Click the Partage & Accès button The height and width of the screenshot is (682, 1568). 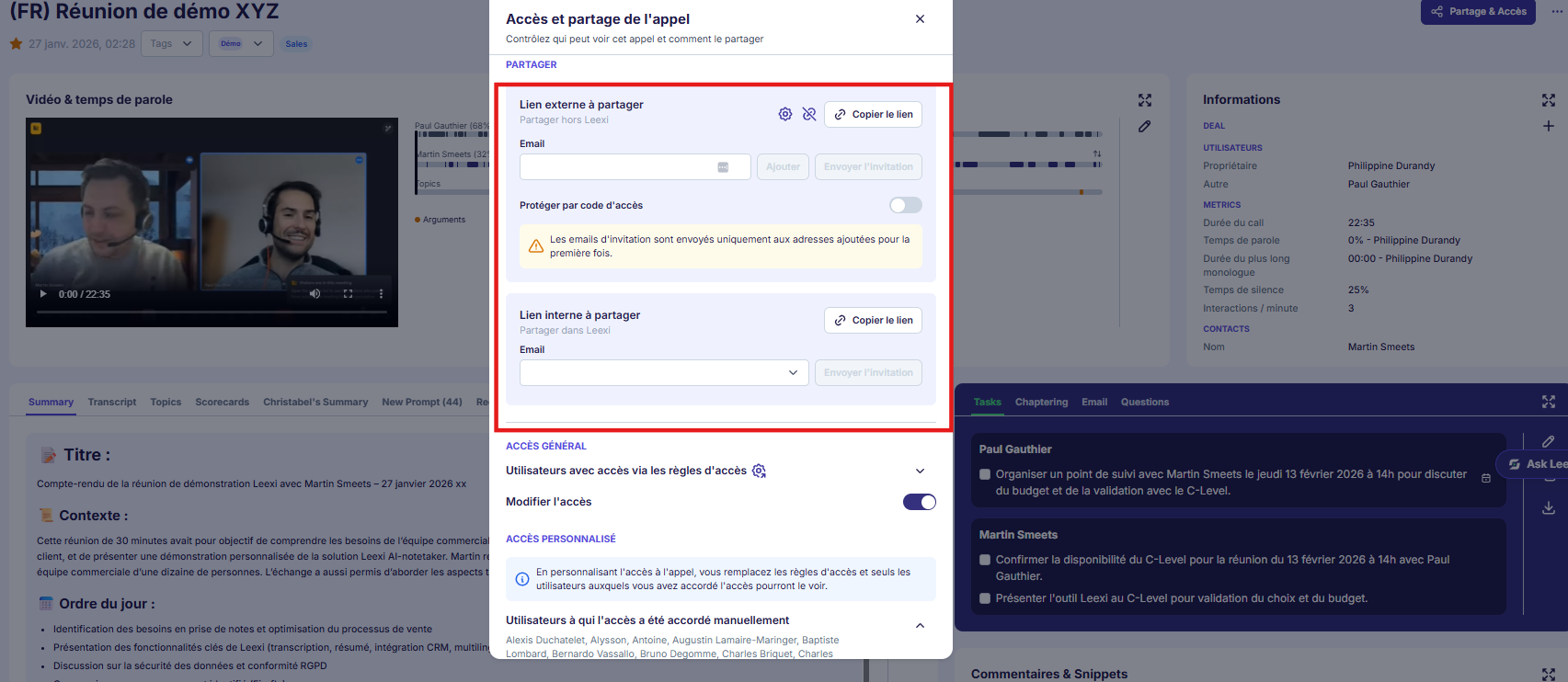coord(1478,11)
